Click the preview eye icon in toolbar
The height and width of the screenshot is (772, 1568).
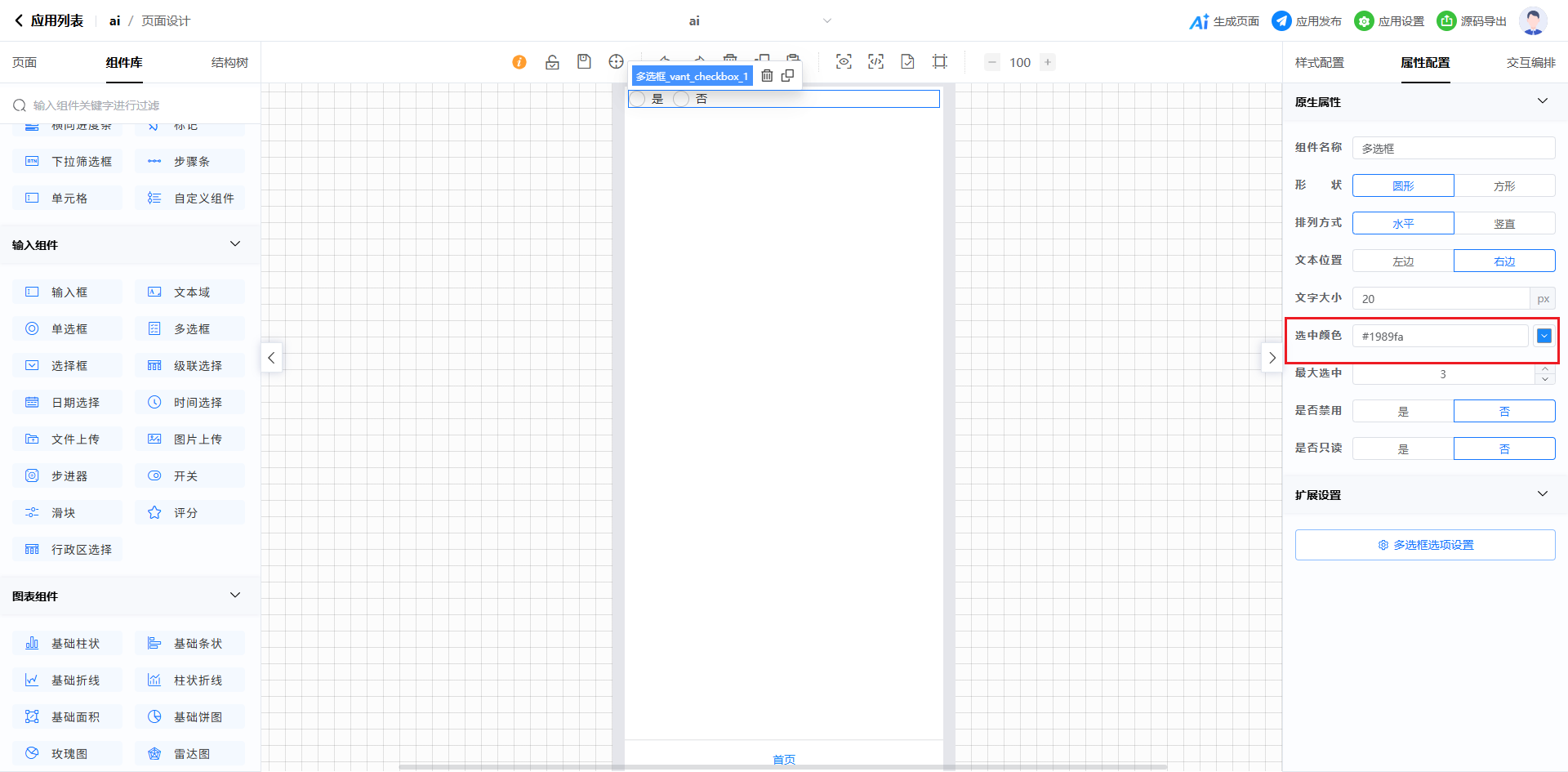coord(844,62)
